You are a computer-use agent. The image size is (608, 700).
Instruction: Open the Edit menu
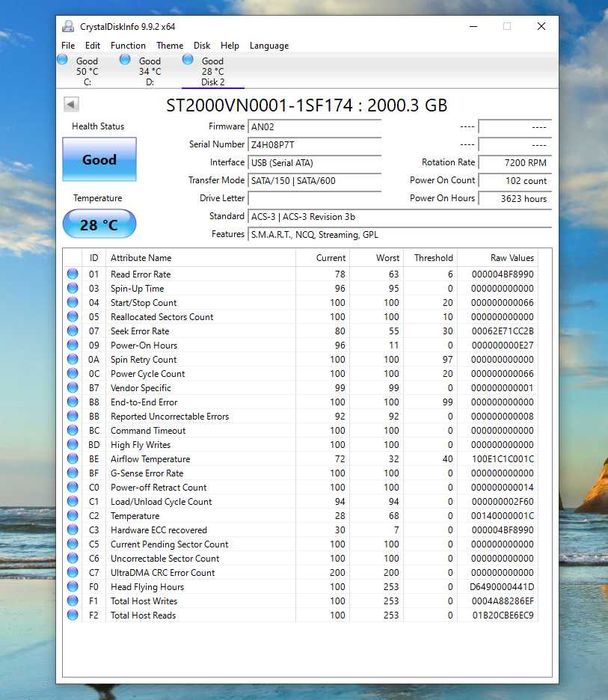point(92,46)
